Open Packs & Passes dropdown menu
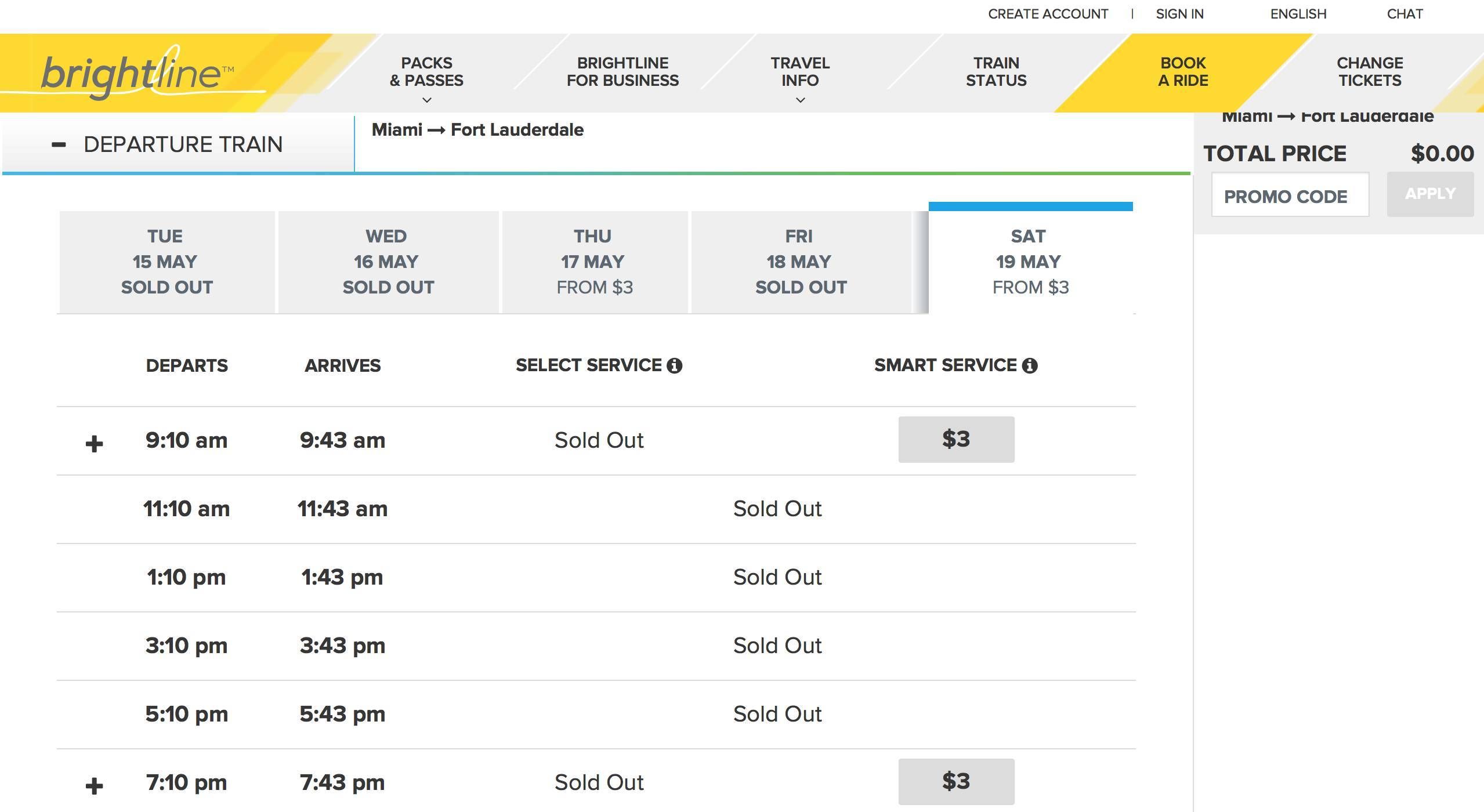The height and width of the screenshot is (812, 1484). click(426, 78)
